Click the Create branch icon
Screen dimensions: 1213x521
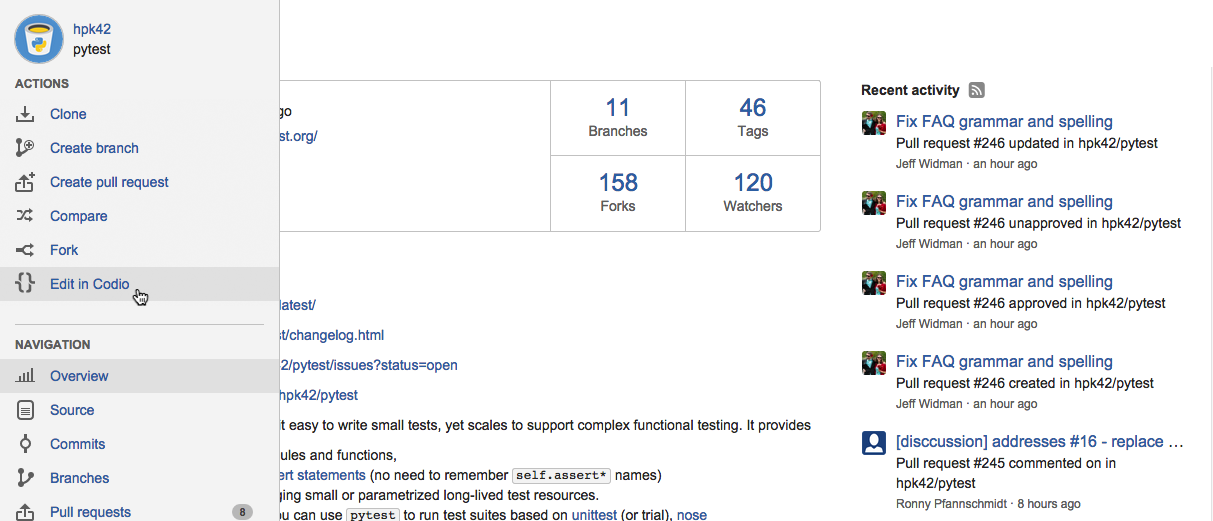click(26, 148)
